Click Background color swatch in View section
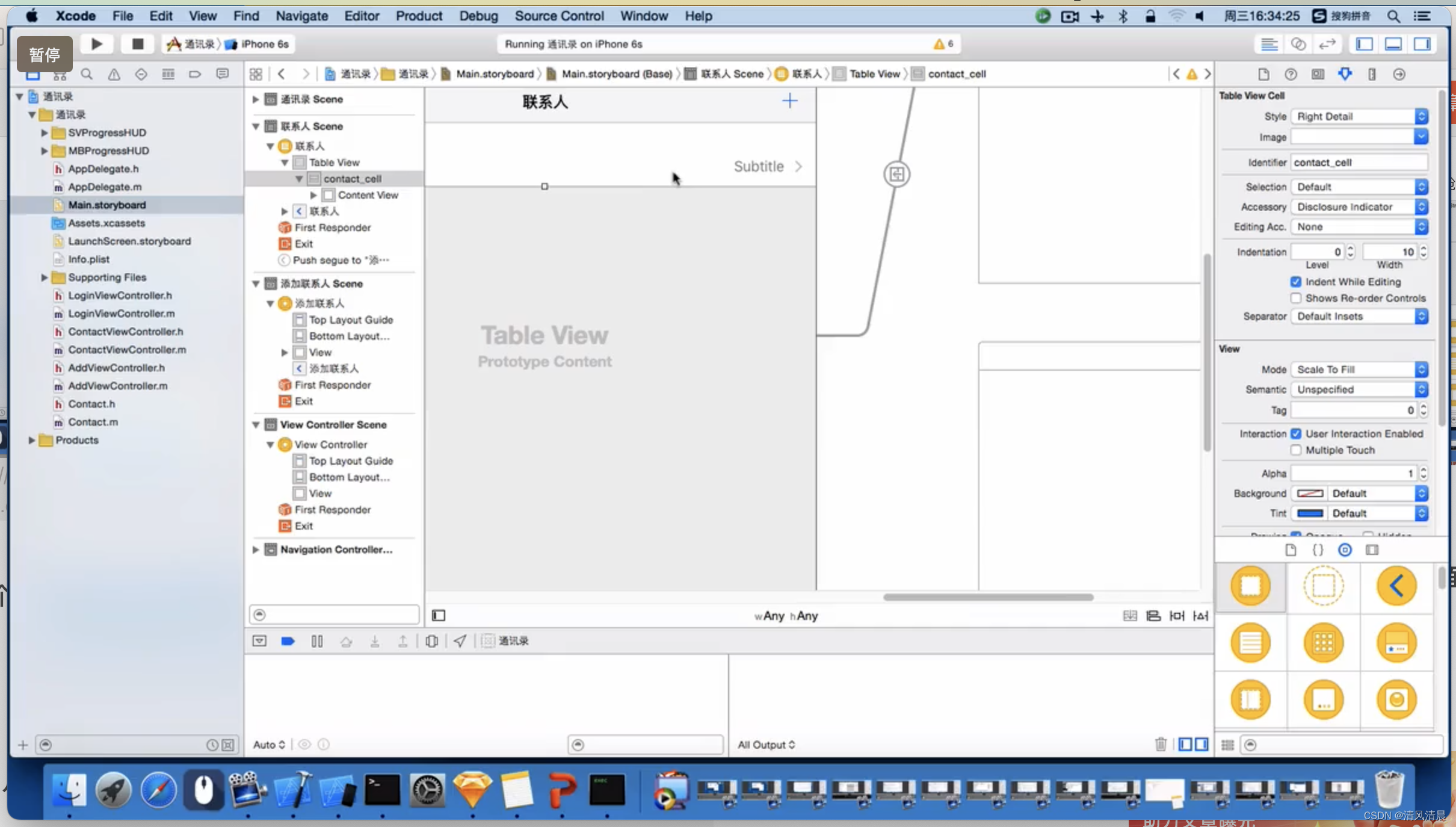This screenshot has width=1456, height=827. (1311, 493)
